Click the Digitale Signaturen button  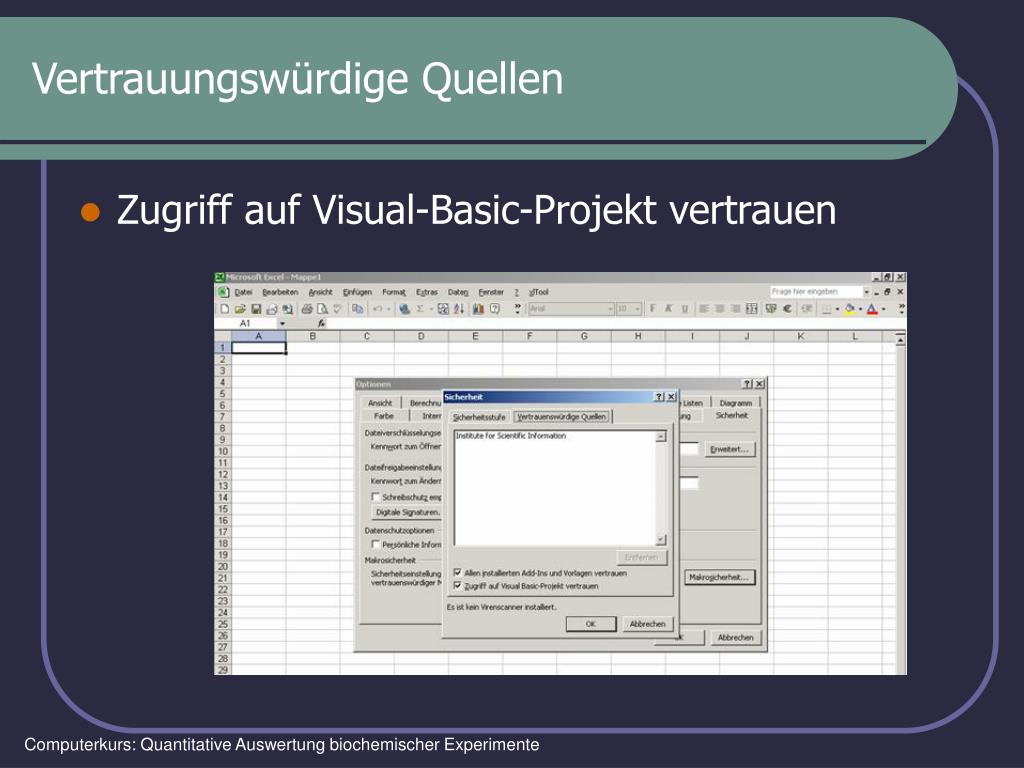(406, 512)
